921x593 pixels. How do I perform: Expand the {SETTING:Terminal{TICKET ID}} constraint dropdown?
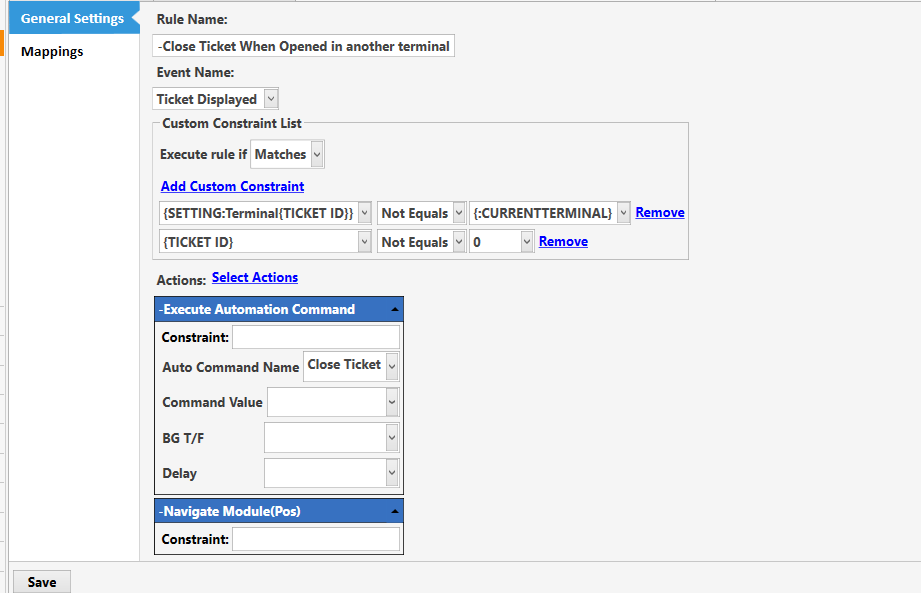click(x=364, y=213)
